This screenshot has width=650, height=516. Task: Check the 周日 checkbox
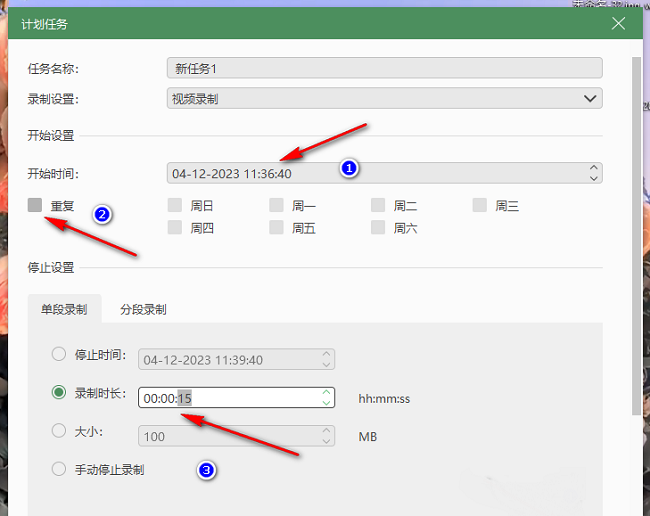tap(175, 205)
